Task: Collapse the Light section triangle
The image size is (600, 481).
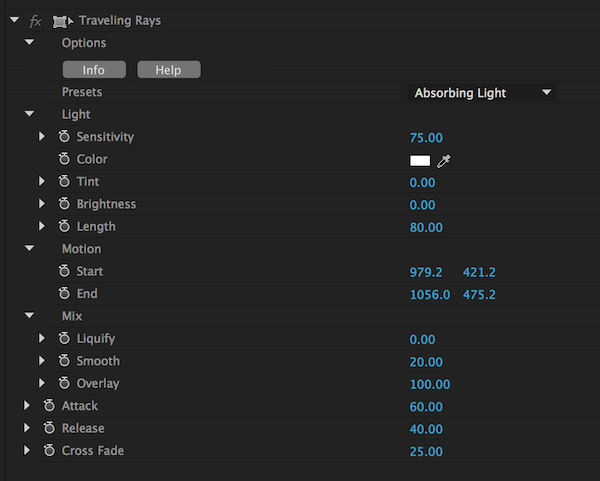Action: [29, 115]
